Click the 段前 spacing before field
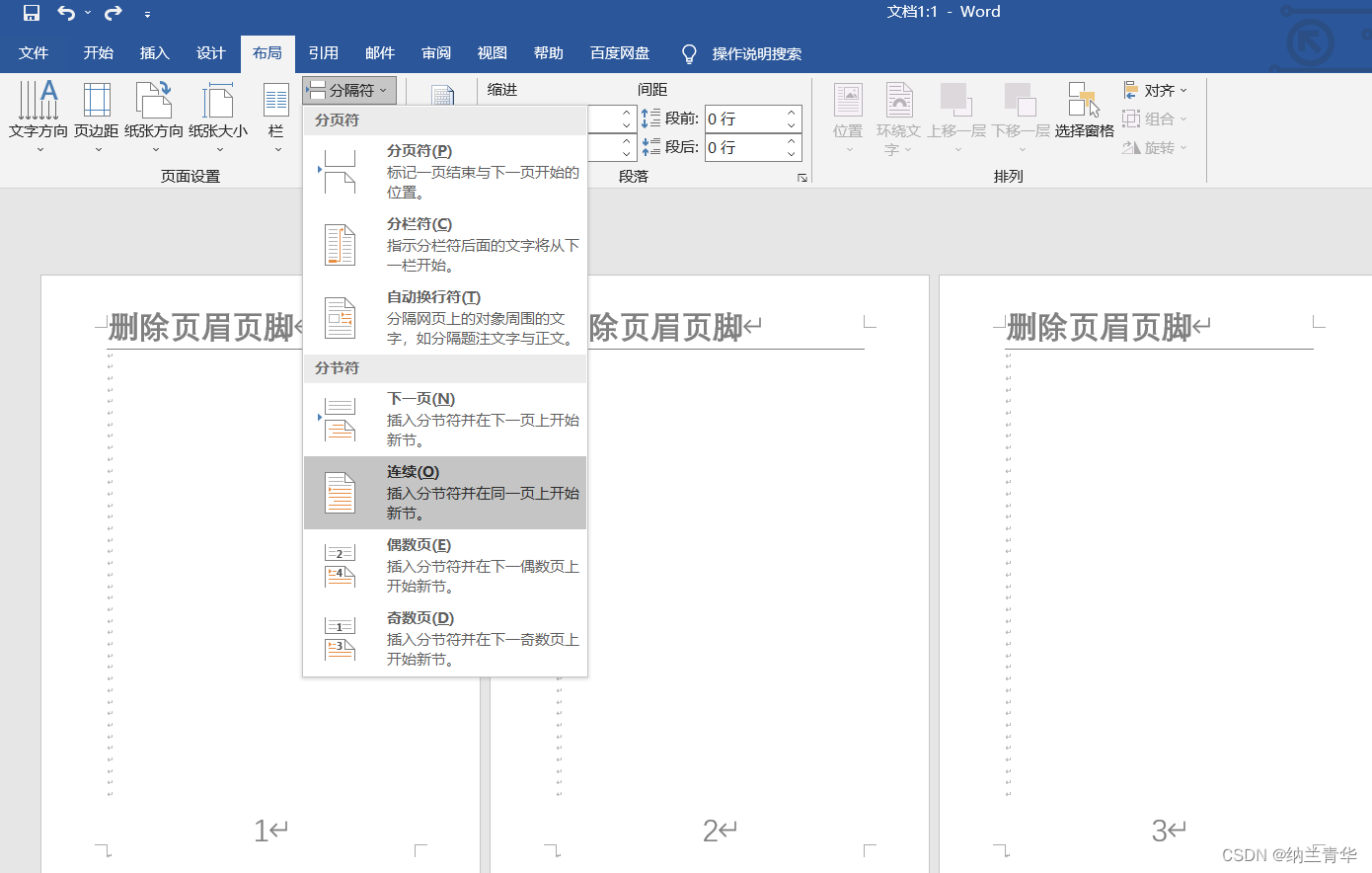This screenshot has height=873, width=1372. coord(744,119)
